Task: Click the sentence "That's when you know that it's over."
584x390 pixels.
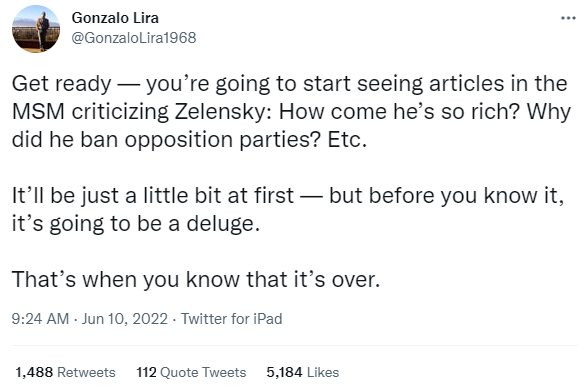Action: click(x=196, y=279)
